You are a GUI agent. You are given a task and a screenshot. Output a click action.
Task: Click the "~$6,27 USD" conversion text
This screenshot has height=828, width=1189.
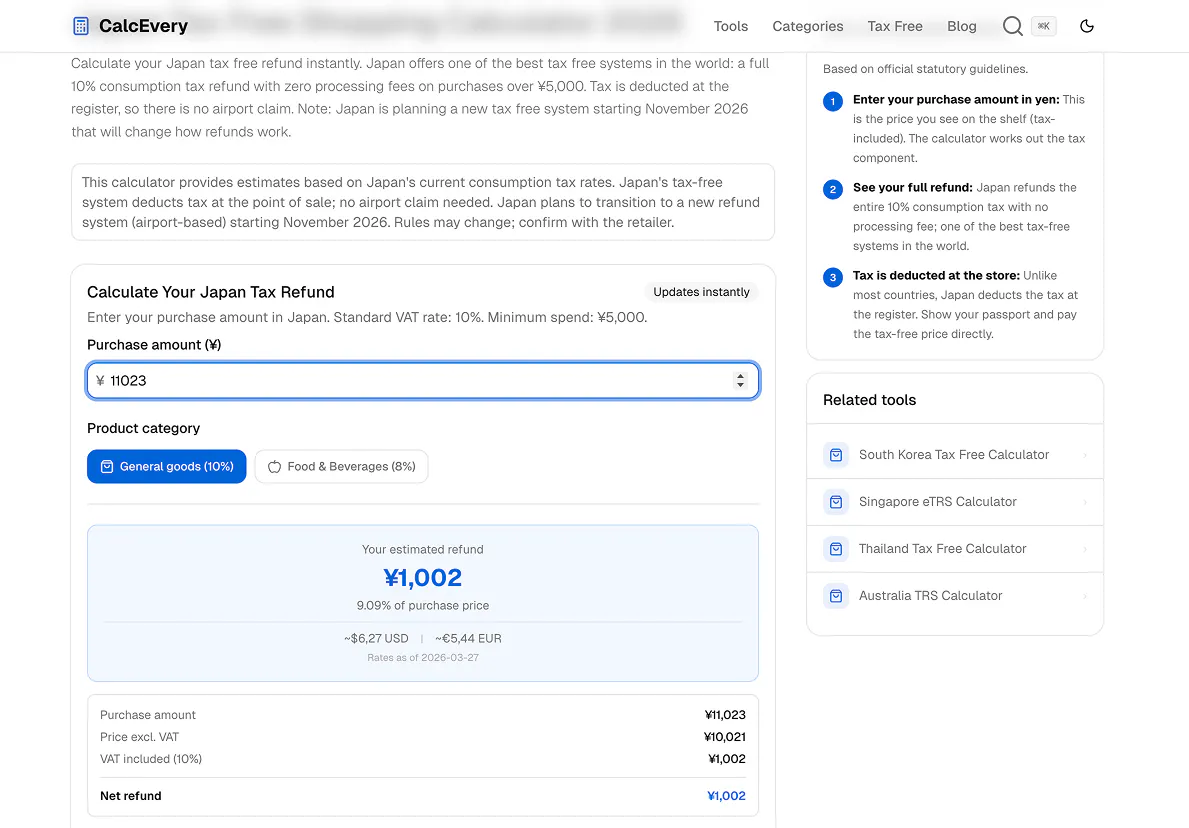376,638
